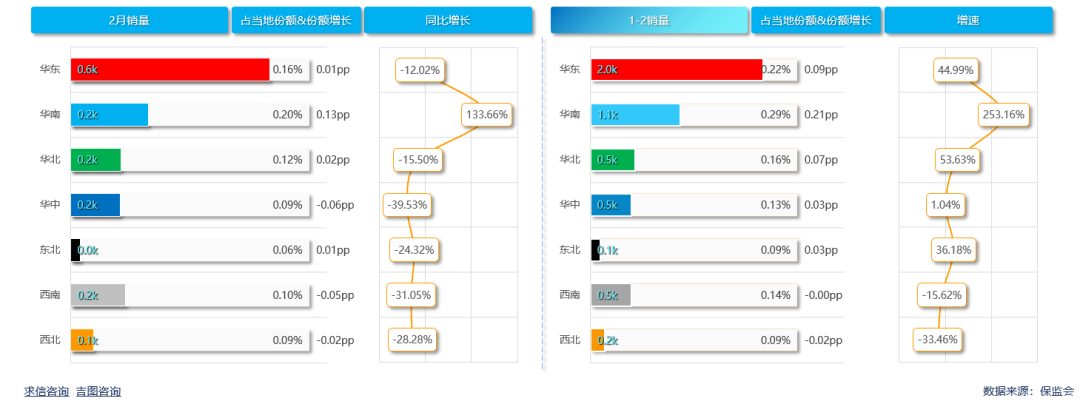Click the green 华北 0.5k bar
1080x404 pixels.
(x=613, y=160)
